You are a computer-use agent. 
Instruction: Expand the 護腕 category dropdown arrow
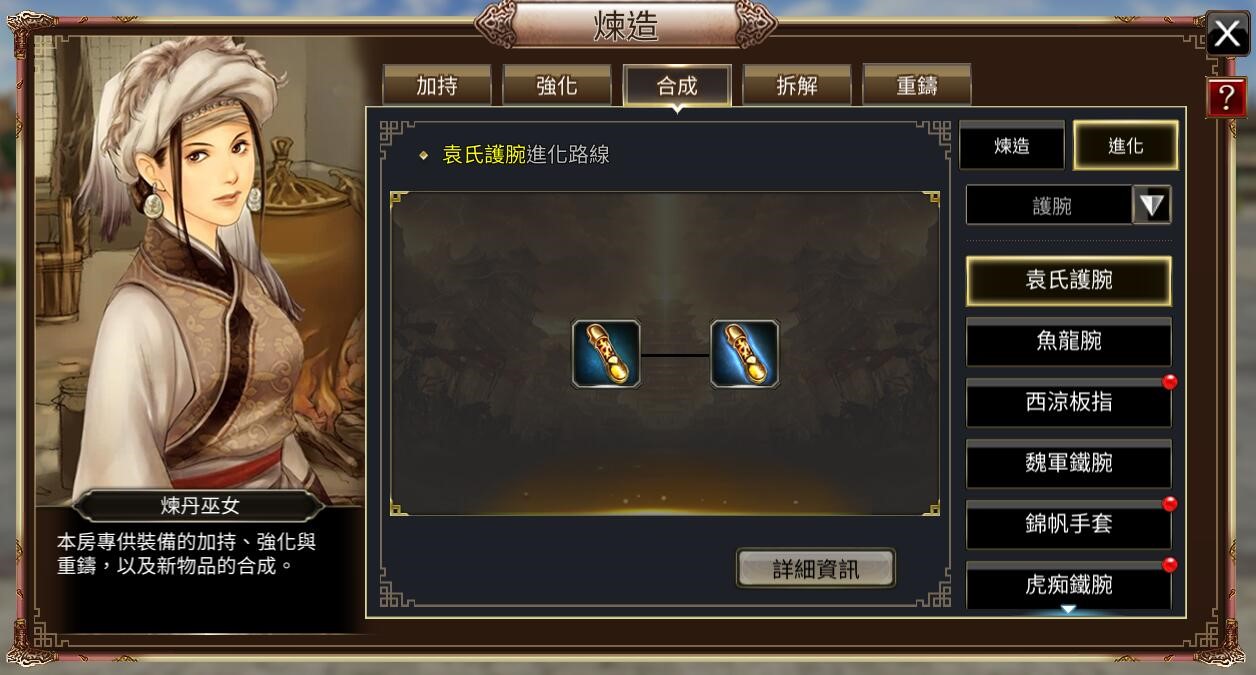pyautogui.click(x=1152, y=206)
